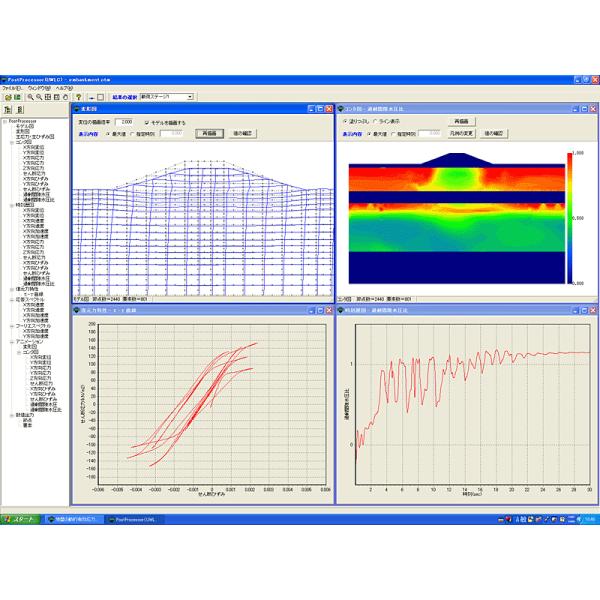Select the line display radio in contour window
600x600 pixels.
(x=375, y=121)
